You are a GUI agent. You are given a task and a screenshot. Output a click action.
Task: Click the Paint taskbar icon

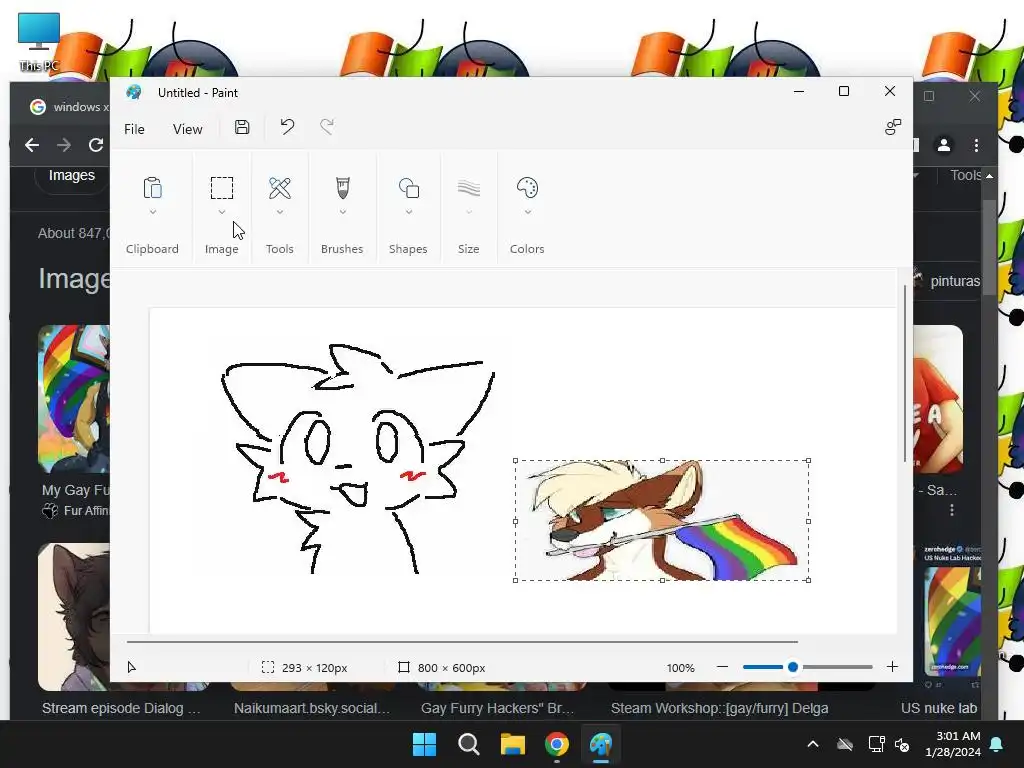coord(601,744)
